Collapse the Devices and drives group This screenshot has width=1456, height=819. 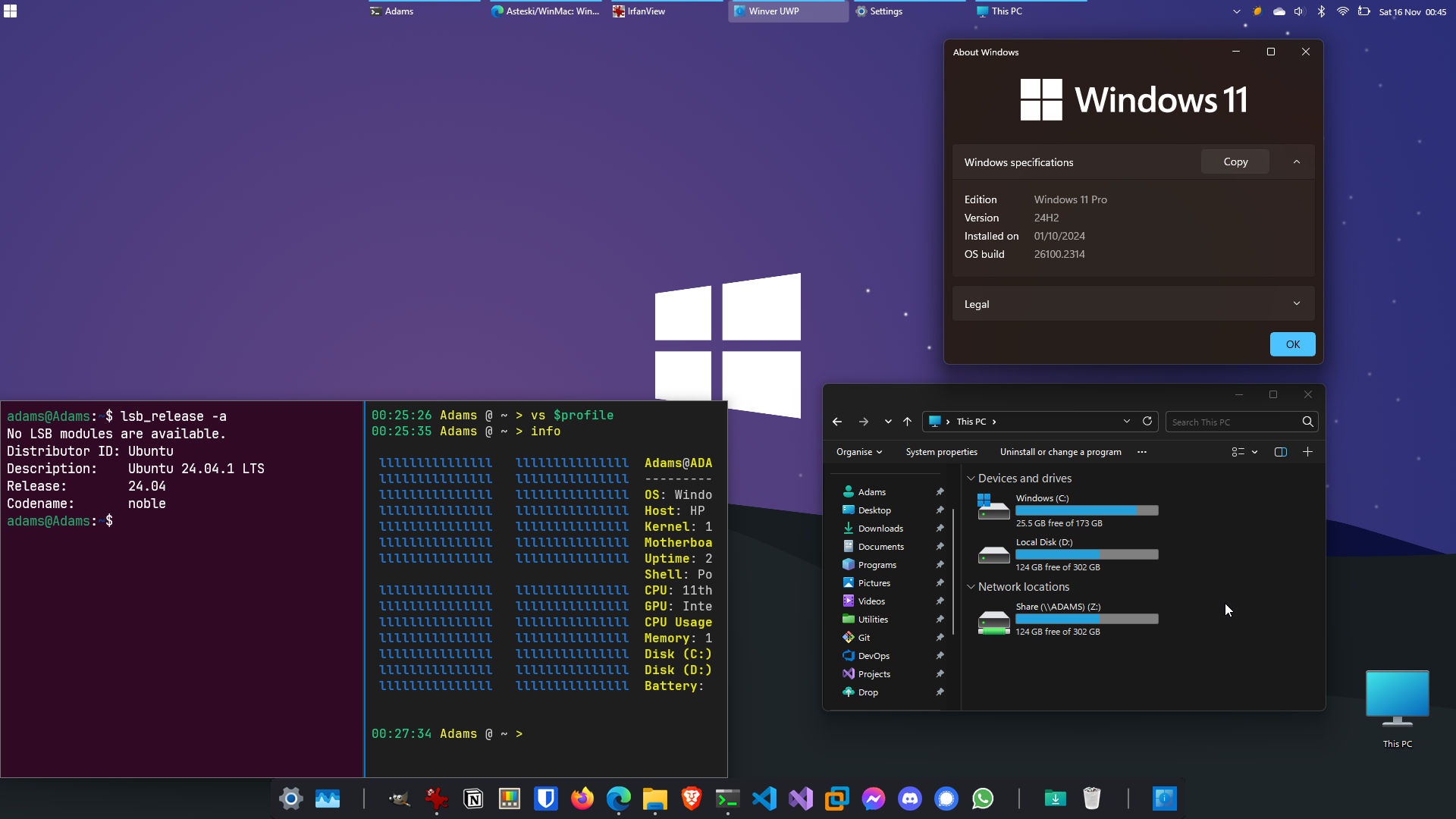971,479
